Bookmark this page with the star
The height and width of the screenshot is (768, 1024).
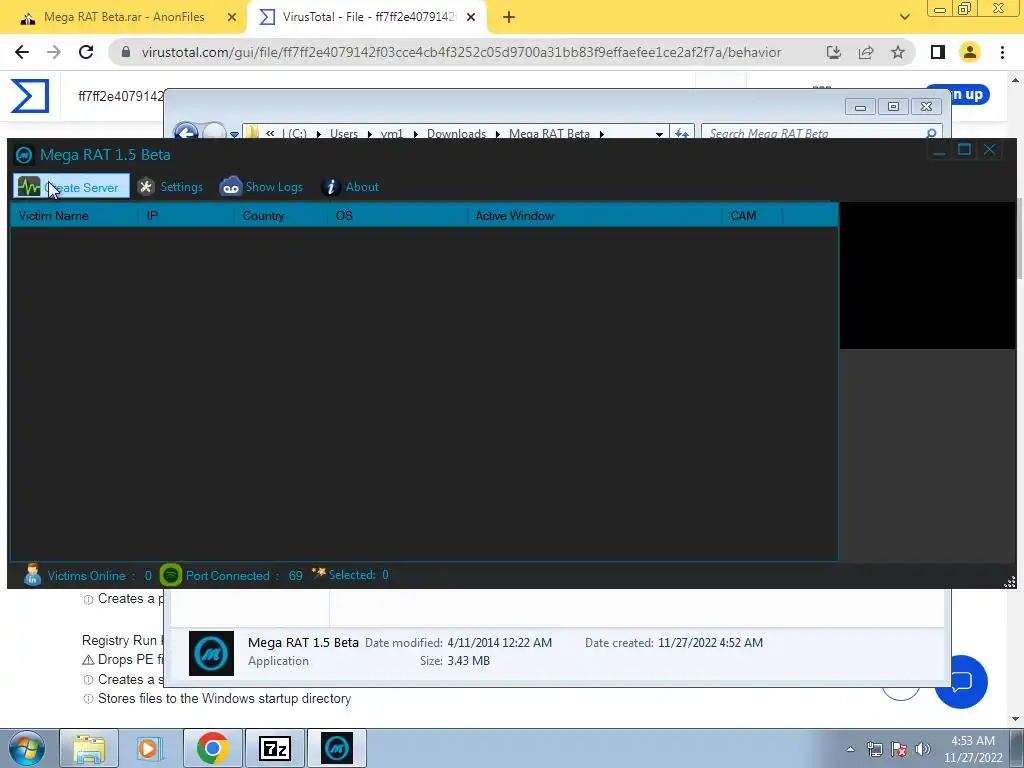click(x=898, y=52)
